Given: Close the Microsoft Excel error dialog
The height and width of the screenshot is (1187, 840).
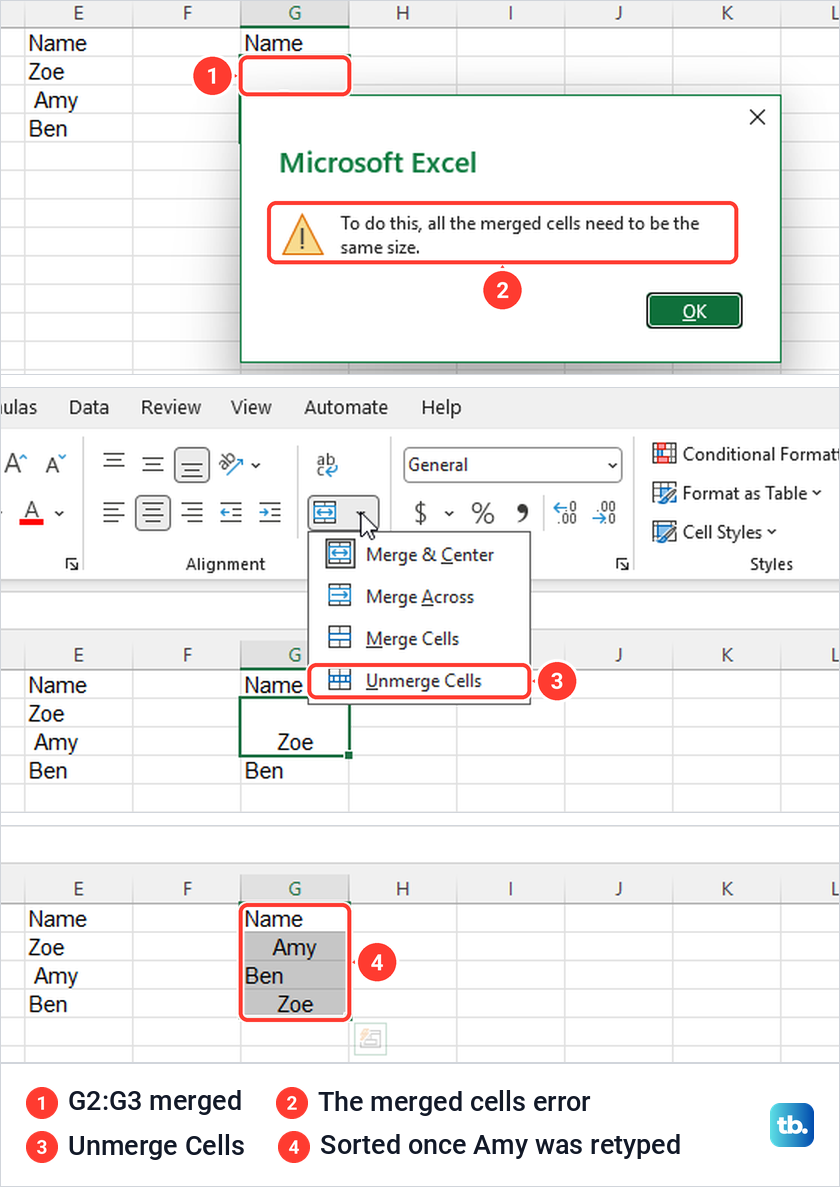Looking at the screenshot, I should click(757, 117).
